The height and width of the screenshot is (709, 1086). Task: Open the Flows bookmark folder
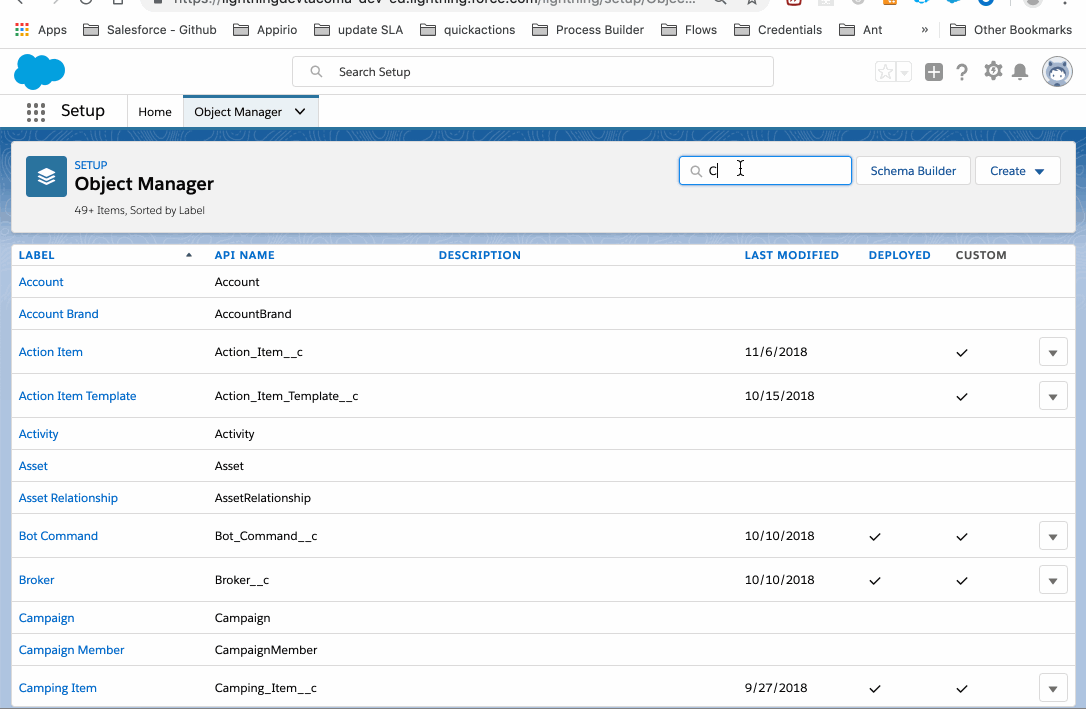coord(689,30)
